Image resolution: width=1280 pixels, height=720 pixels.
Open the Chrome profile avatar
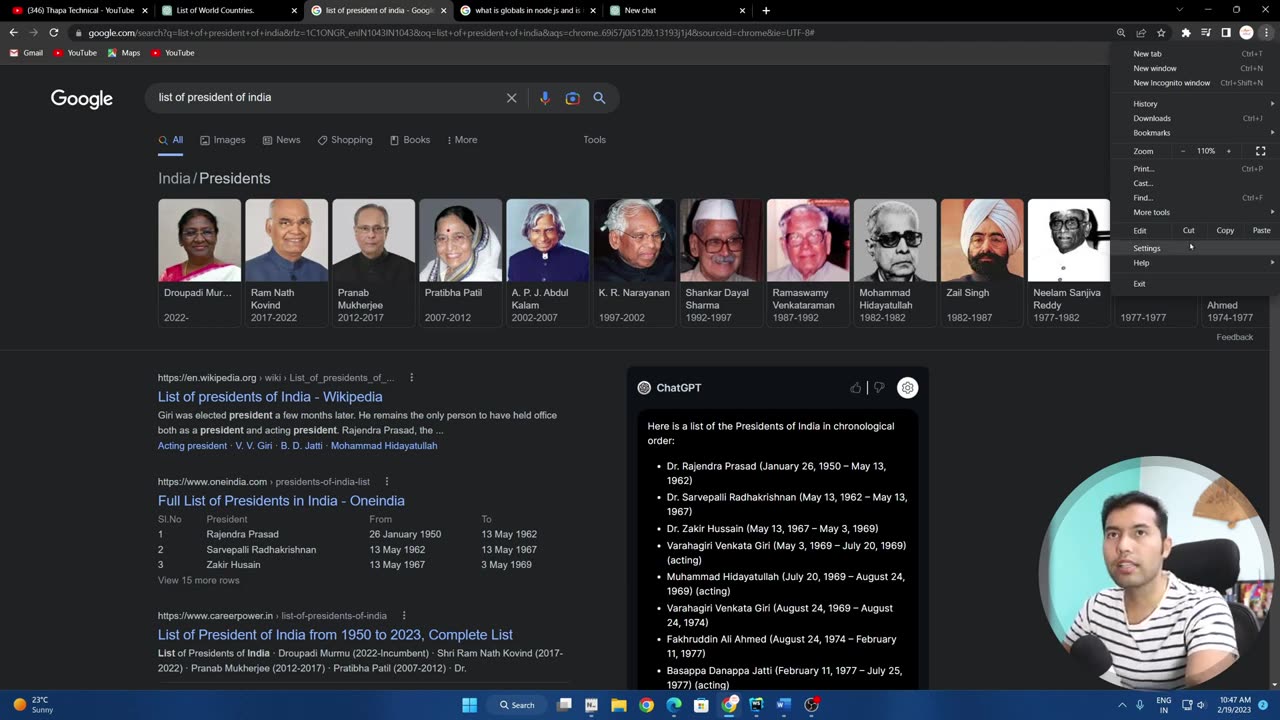pos(1246,32)
